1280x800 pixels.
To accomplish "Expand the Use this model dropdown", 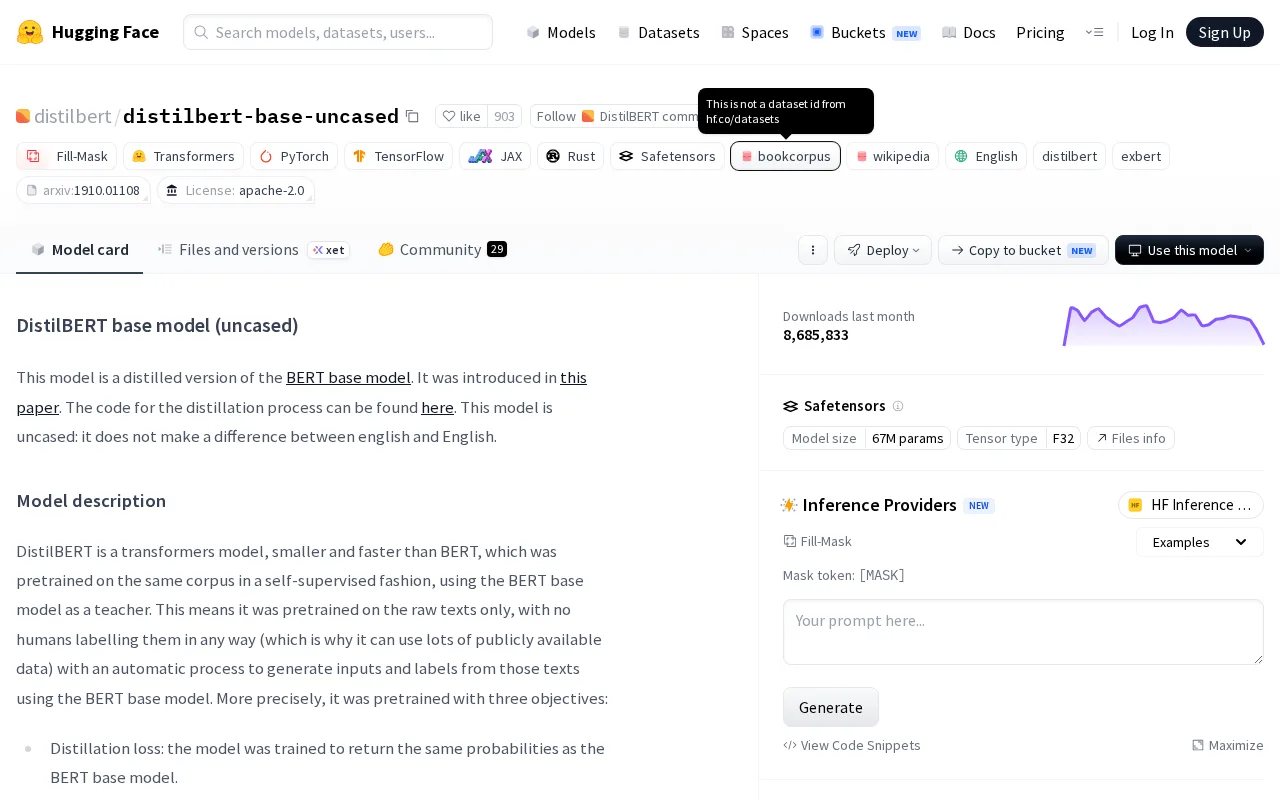I will (1189, 250).
